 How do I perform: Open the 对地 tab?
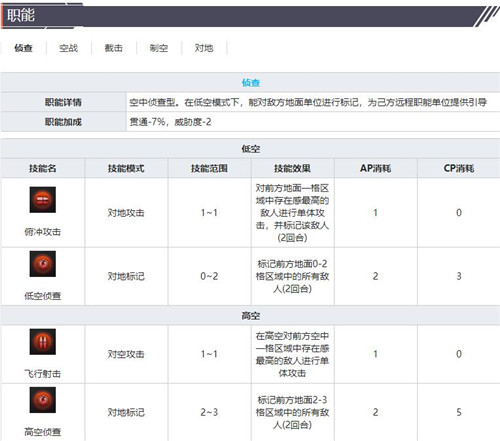pyautogui.click(x=204, y=48)
